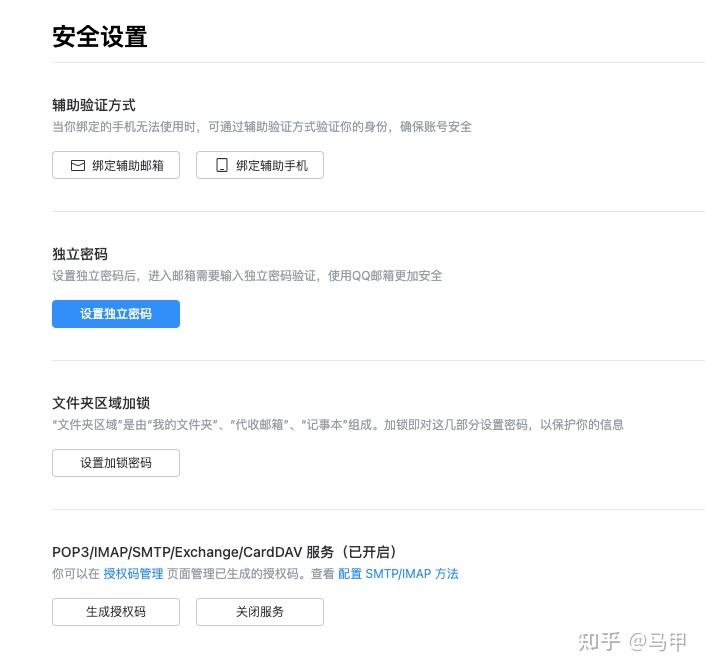
Task: Generate an authorization code via 生成授权码
Action: coord(116,612)
